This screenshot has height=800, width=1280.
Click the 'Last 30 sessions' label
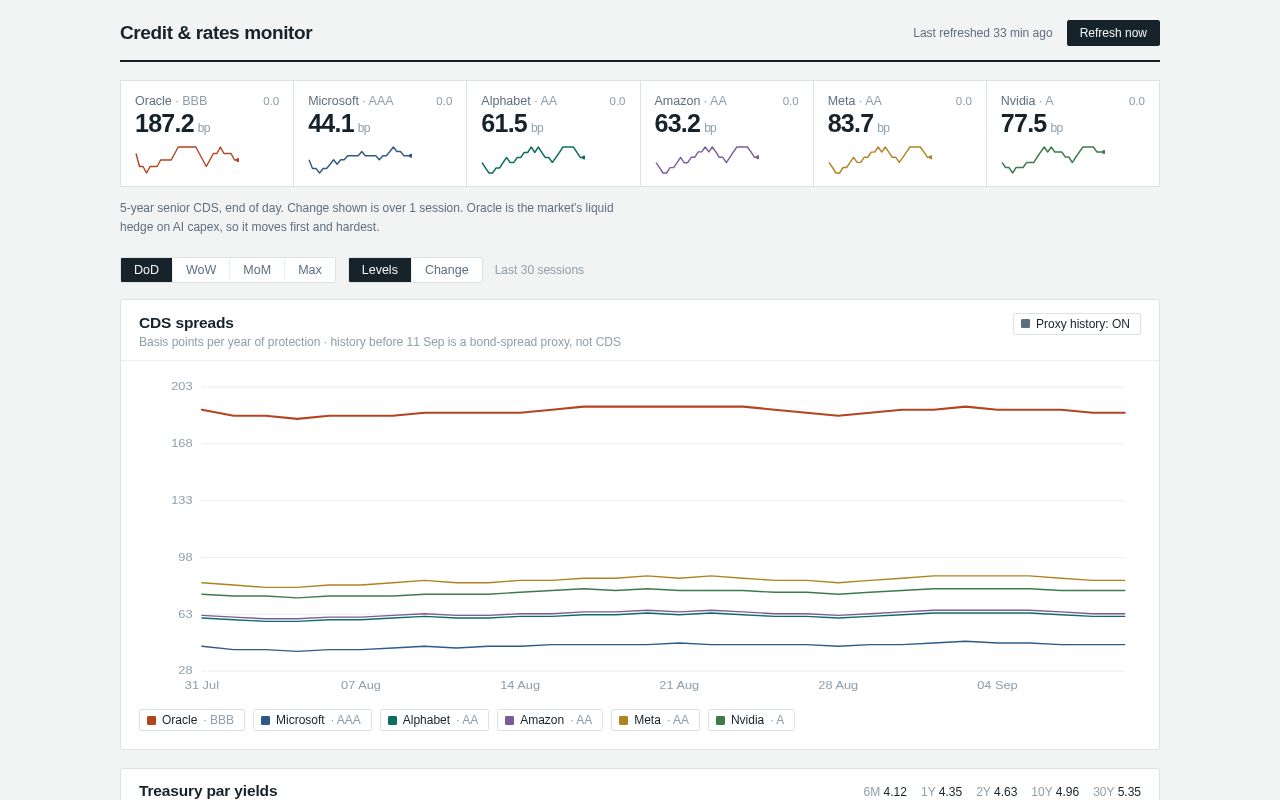[x=539, y=270]
